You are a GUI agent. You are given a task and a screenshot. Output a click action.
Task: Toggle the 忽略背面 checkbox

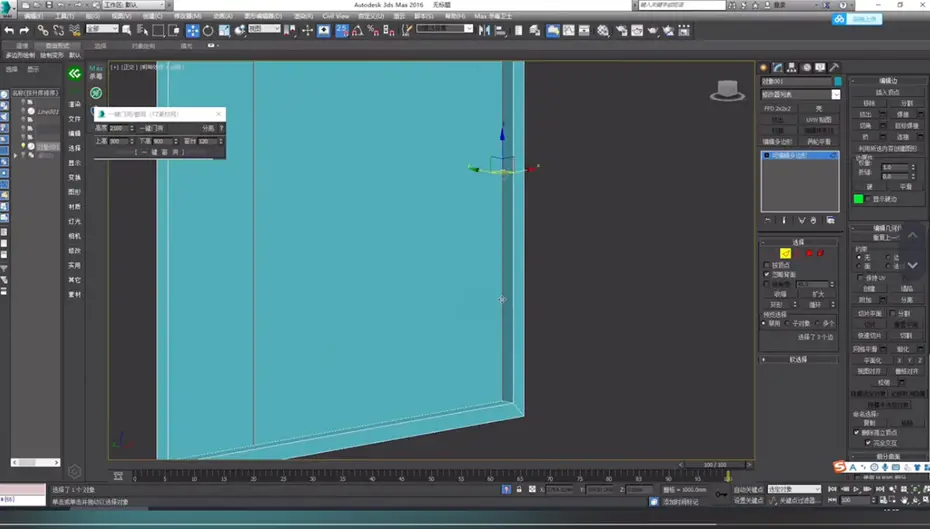coord(766,275)
